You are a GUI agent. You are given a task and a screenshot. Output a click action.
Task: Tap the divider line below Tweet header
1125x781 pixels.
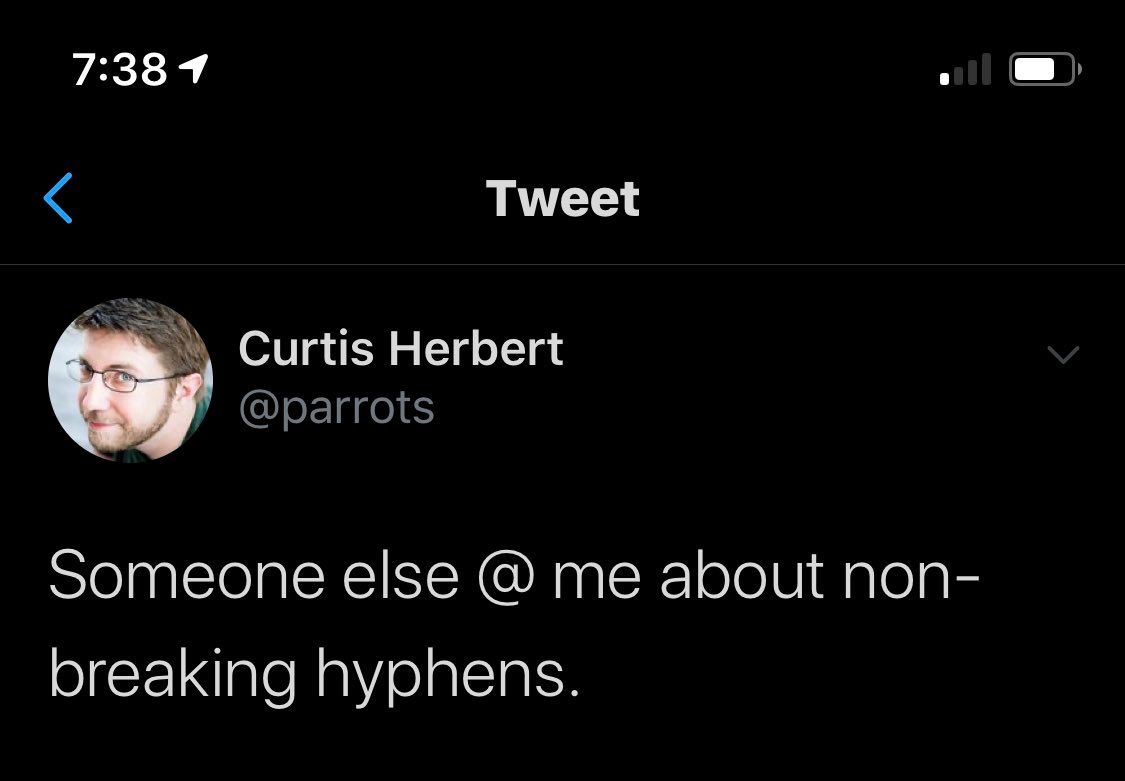(562, 265)
